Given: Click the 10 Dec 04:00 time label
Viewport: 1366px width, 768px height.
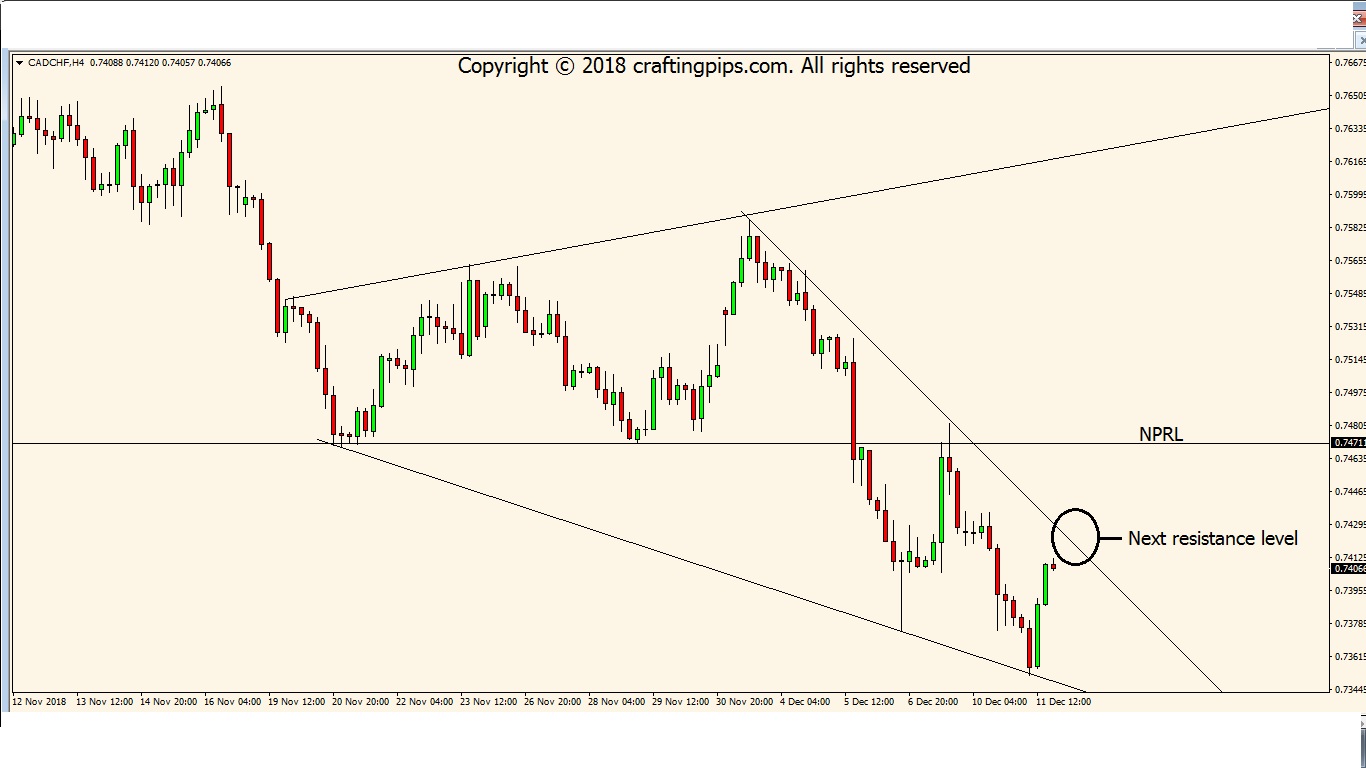Looking at the screenshot, I should click(x=999, y=702).
